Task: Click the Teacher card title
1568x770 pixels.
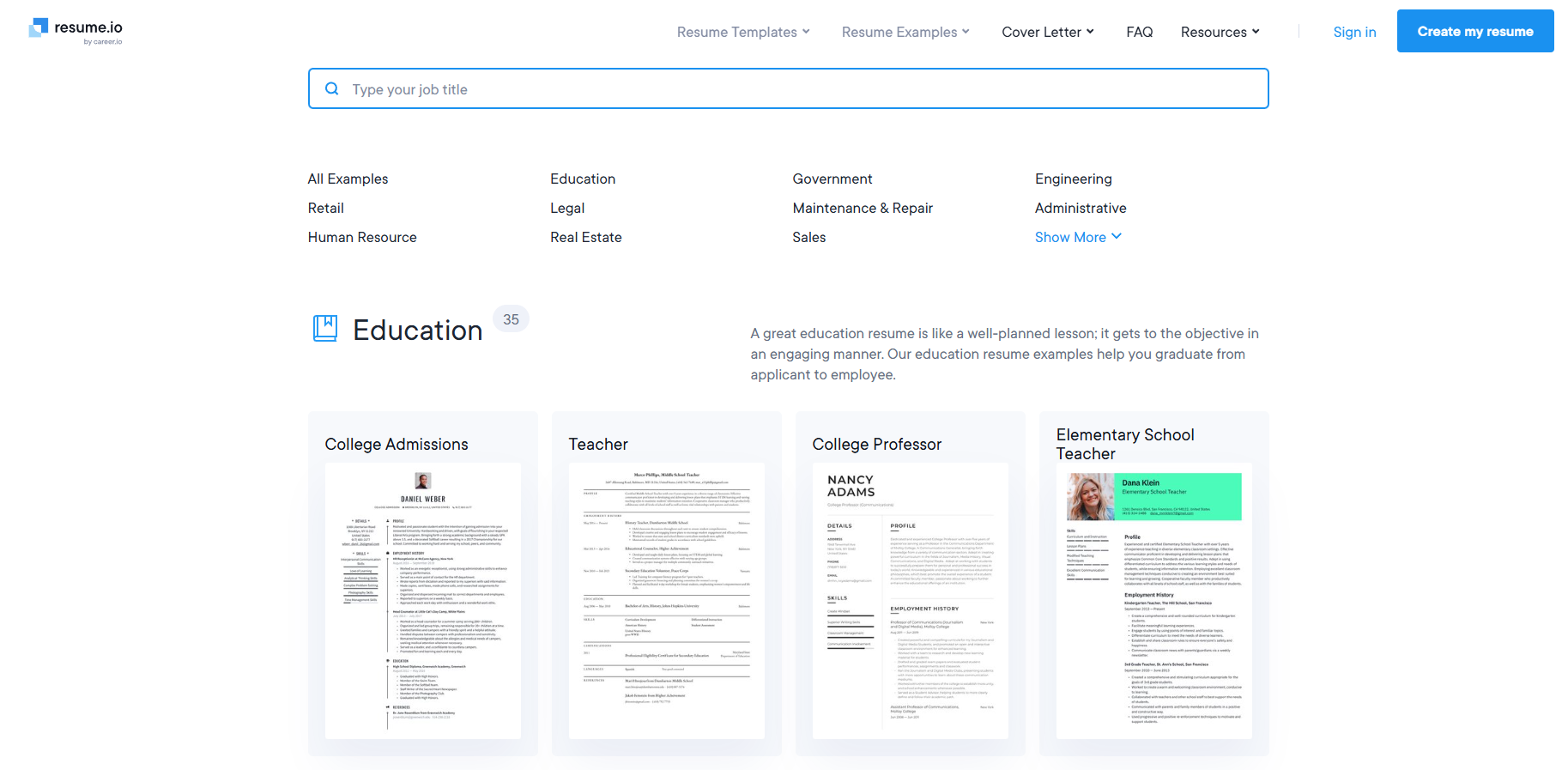Action: (598, 444)
